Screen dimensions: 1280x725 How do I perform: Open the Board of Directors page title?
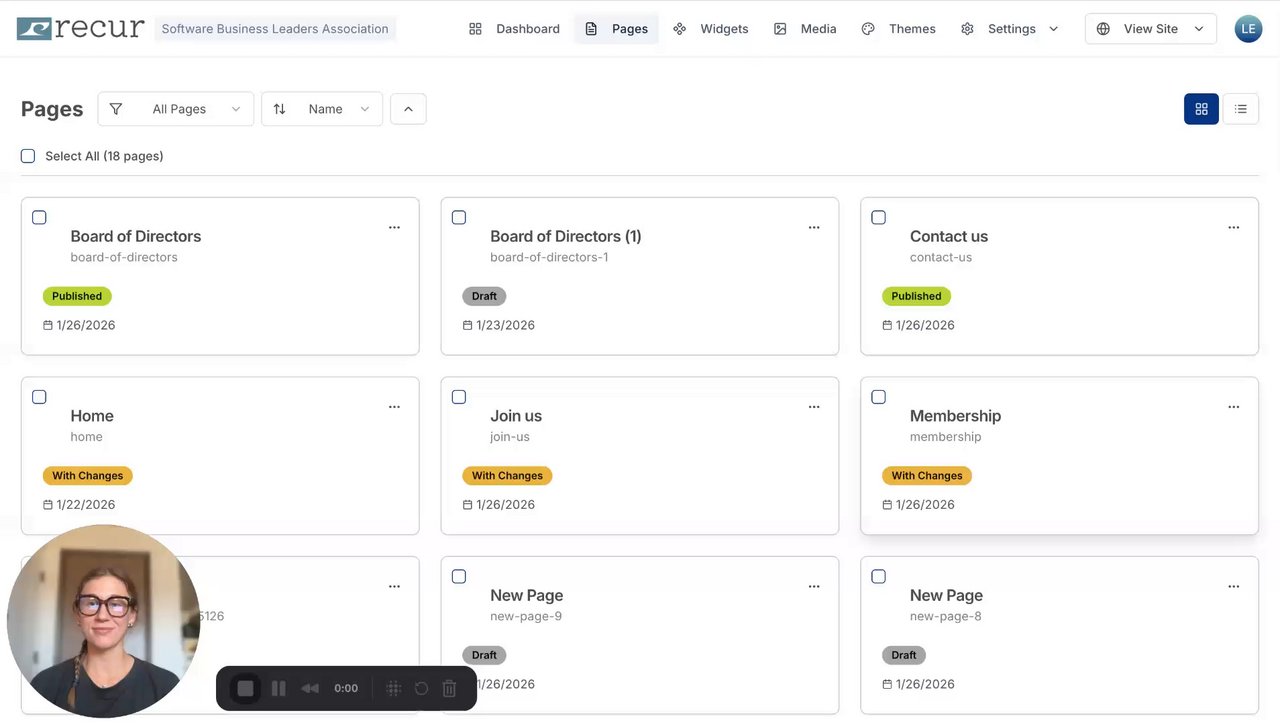136,236
